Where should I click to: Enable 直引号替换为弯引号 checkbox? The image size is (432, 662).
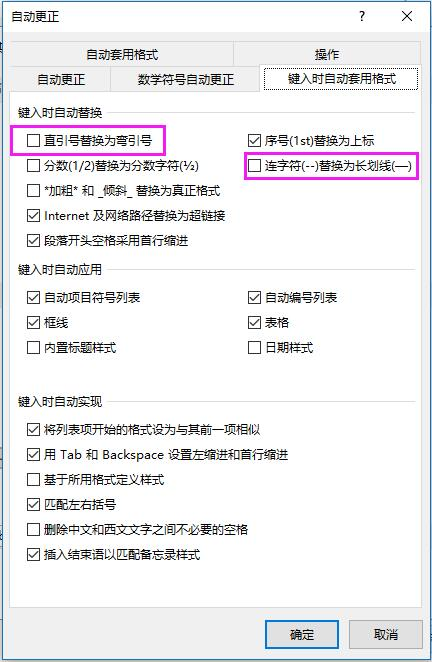coord(33,140)
